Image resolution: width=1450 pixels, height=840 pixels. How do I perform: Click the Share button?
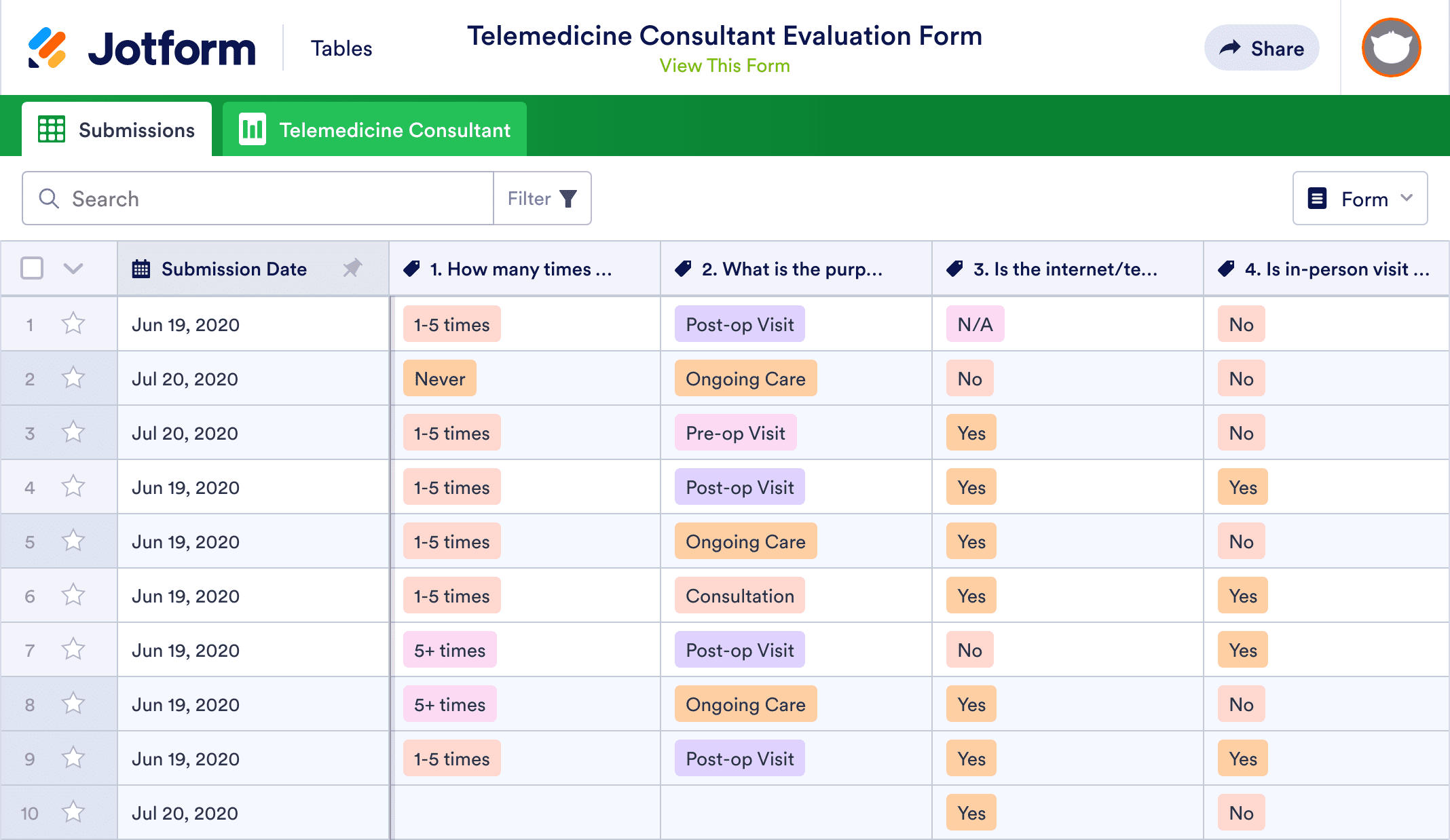[x=1261, y=48]
